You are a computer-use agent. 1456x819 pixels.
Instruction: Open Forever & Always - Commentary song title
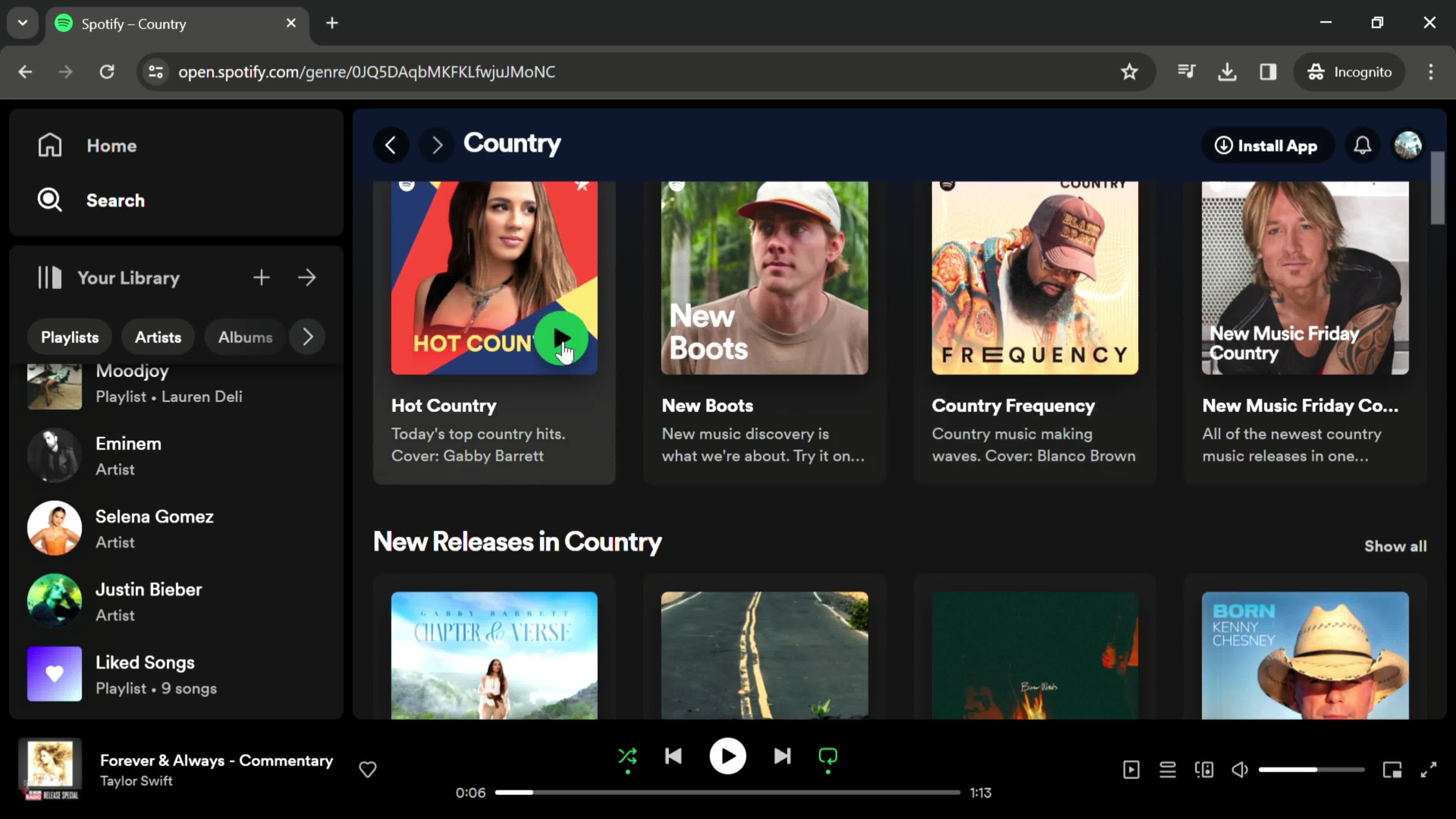click(x=217, y=760)
